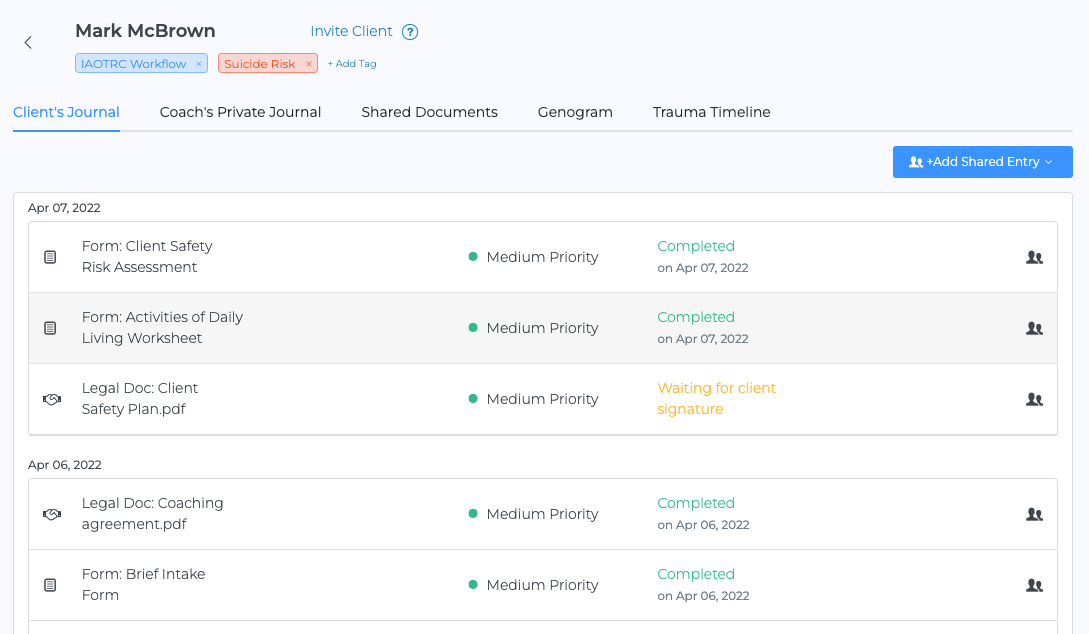Click the Apr 06, 2022 date header

[x=65, y=465]
